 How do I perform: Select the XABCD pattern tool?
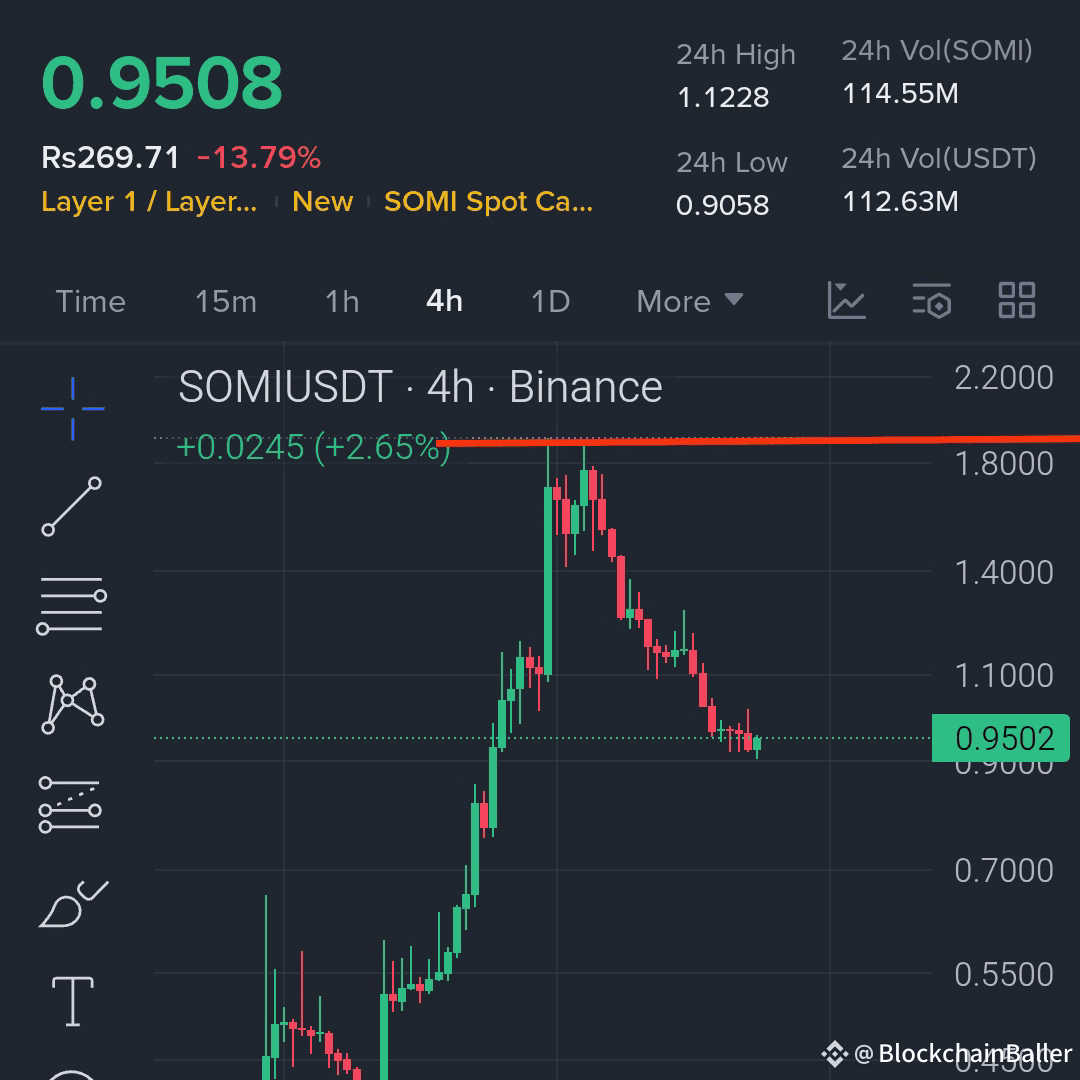[x=72, y=705]
